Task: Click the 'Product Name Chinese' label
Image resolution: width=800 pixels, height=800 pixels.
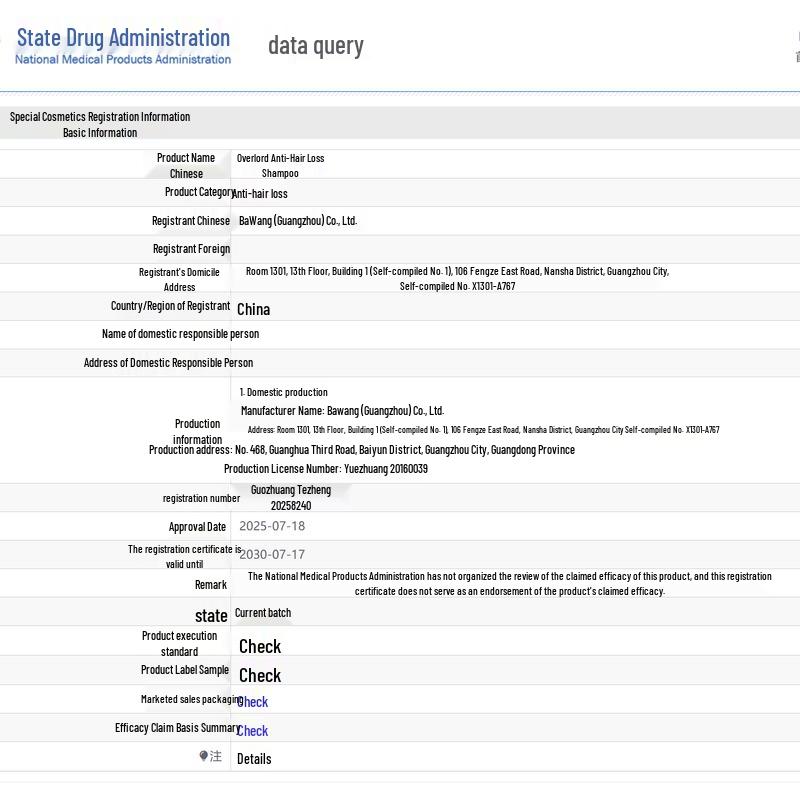Action: [x=186, y=166]
